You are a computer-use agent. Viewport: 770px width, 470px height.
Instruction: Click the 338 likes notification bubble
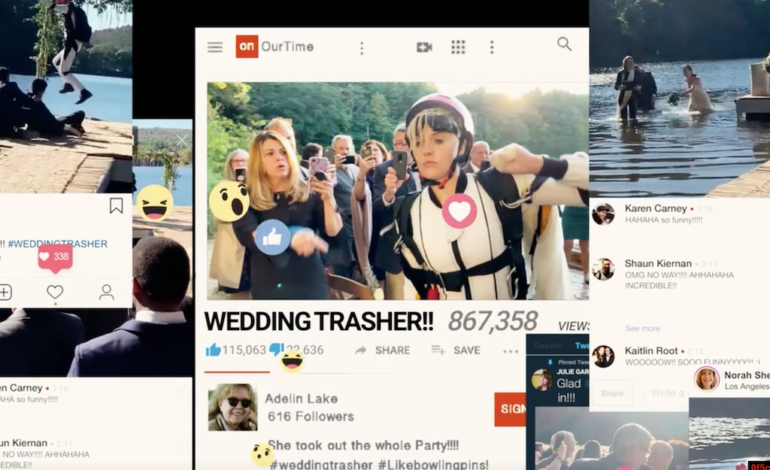tap(55, 258)
